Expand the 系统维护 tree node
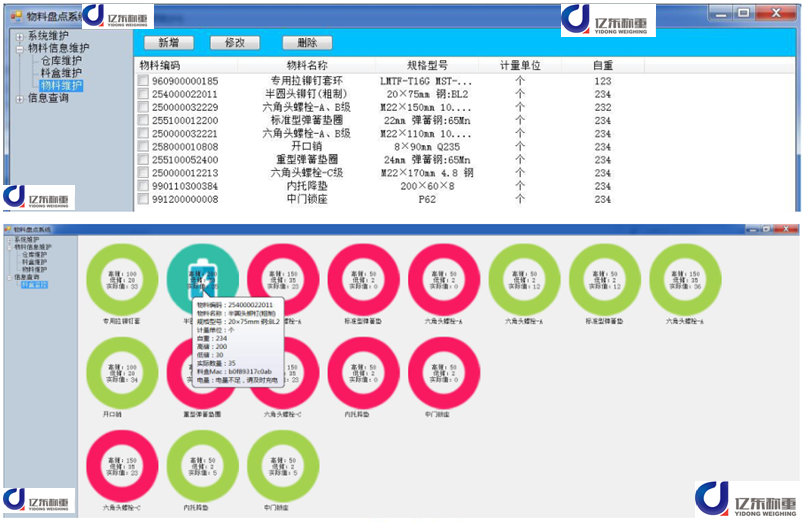Viewport: 804px width, 522px height. pos(19,36)
